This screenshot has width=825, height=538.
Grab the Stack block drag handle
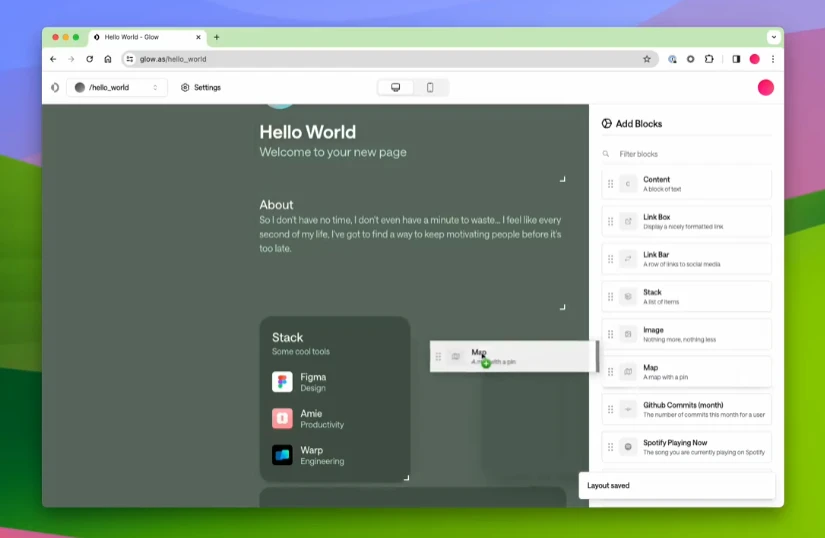tap(610, 297)
